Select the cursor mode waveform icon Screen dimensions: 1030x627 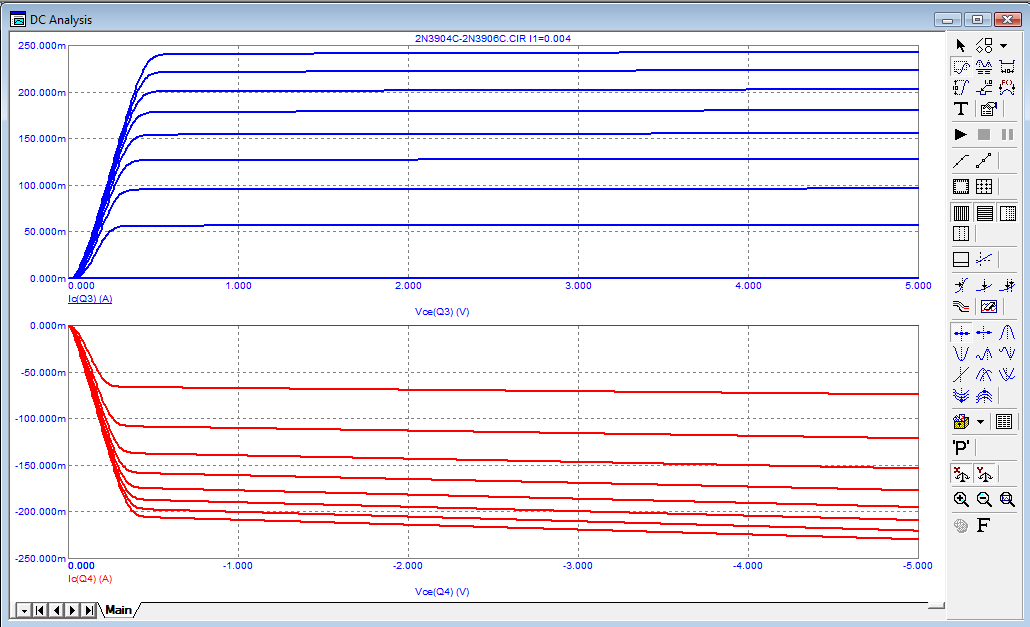[984, 66]
